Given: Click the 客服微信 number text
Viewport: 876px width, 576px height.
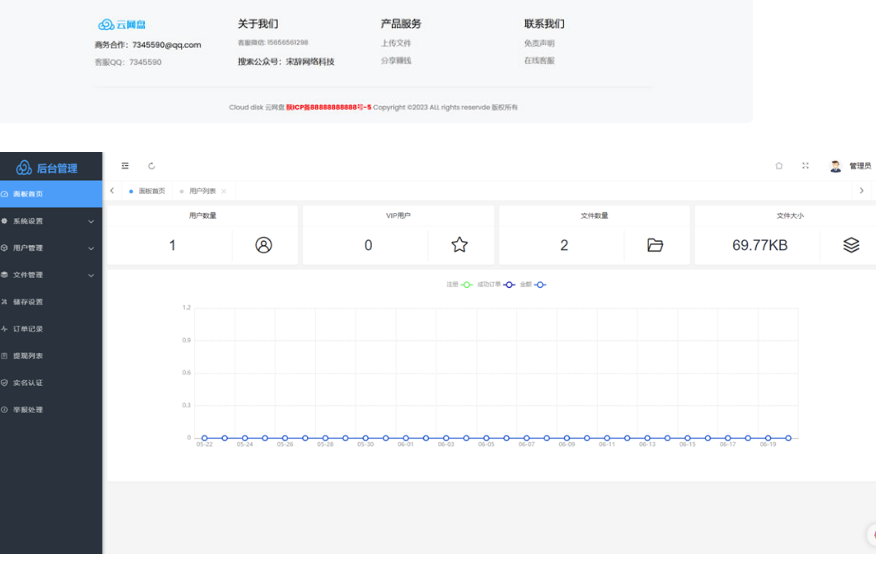Looking at the screenshot, I should pyautogui.click(x=273, y=42).
